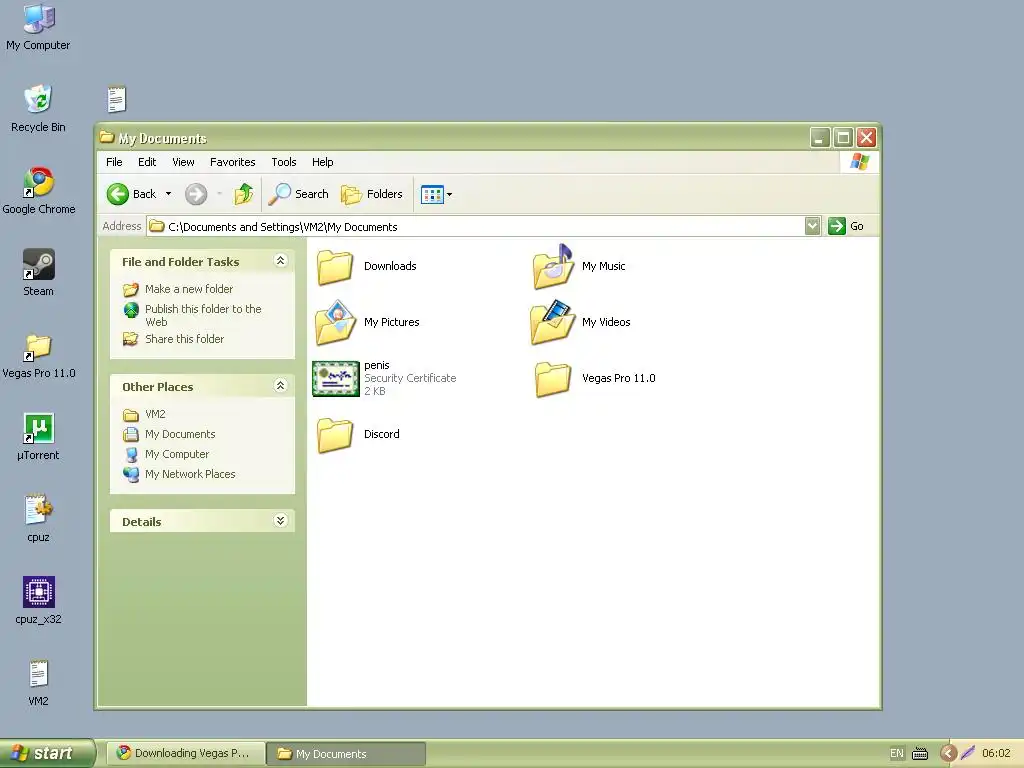Click the Windows flag logo in window
Image resolution: width=1024 pixels, height=768 pixels.
coord(859,162)
